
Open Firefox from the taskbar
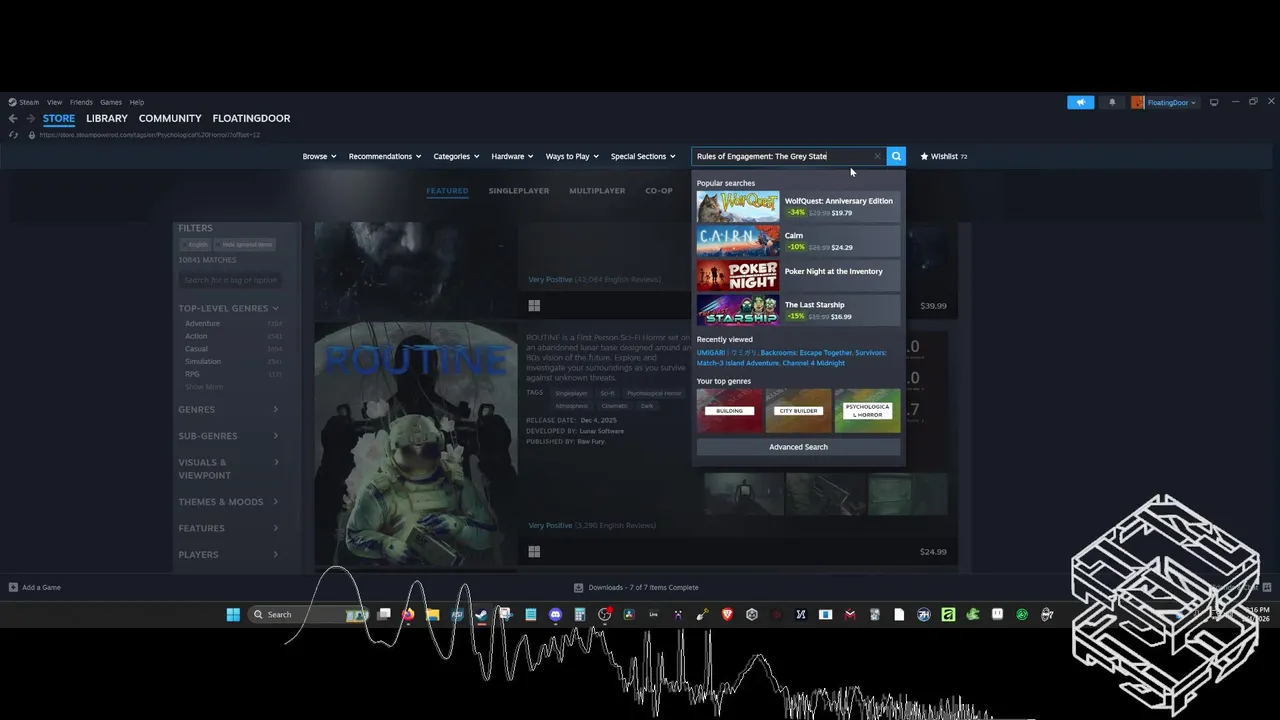click(408, 614)
